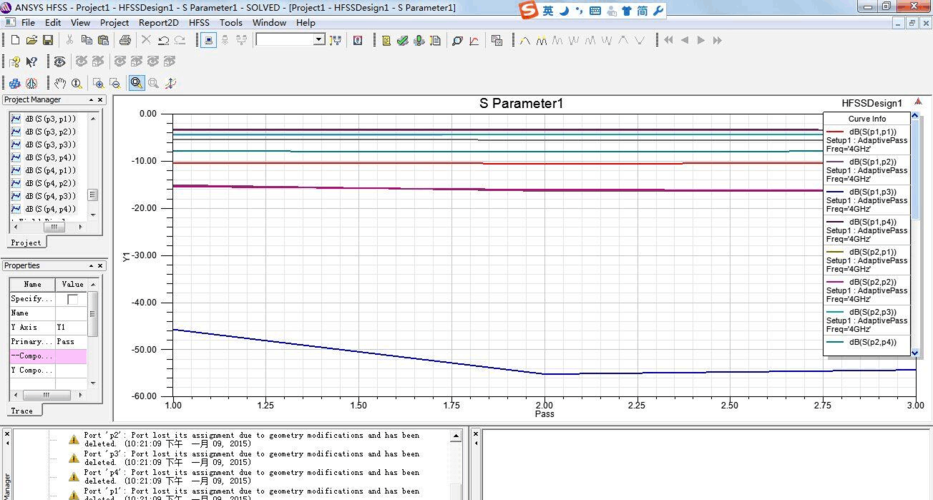Collapse the Project Manager panel pin arrow

pyautogui.click(x=91, y=100)
